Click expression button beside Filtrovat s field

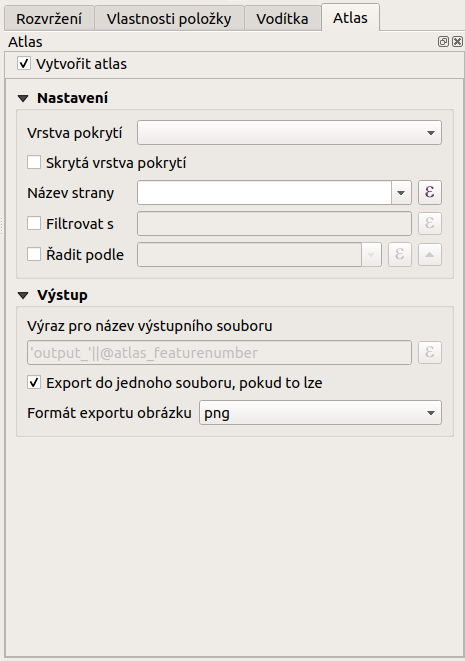430,223
